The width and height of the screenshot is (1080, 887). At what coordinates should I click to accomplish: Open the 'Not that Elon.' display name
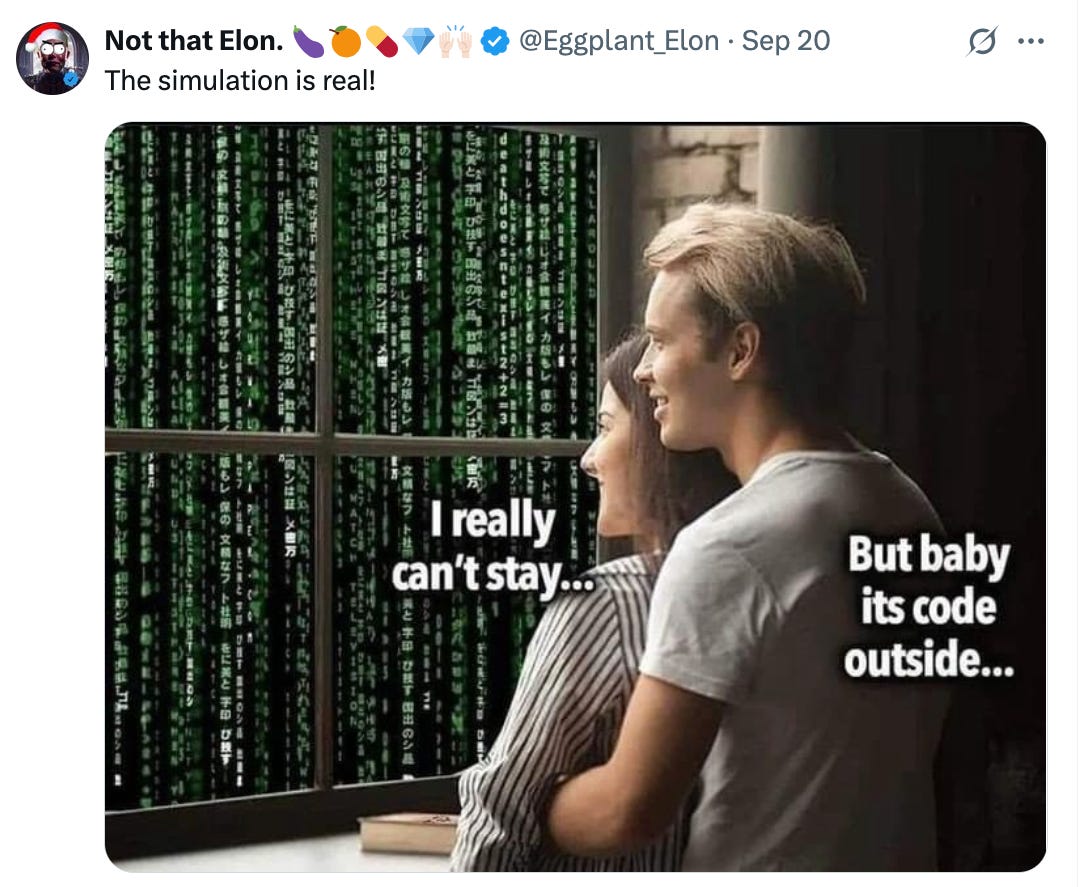pos(194,41)
